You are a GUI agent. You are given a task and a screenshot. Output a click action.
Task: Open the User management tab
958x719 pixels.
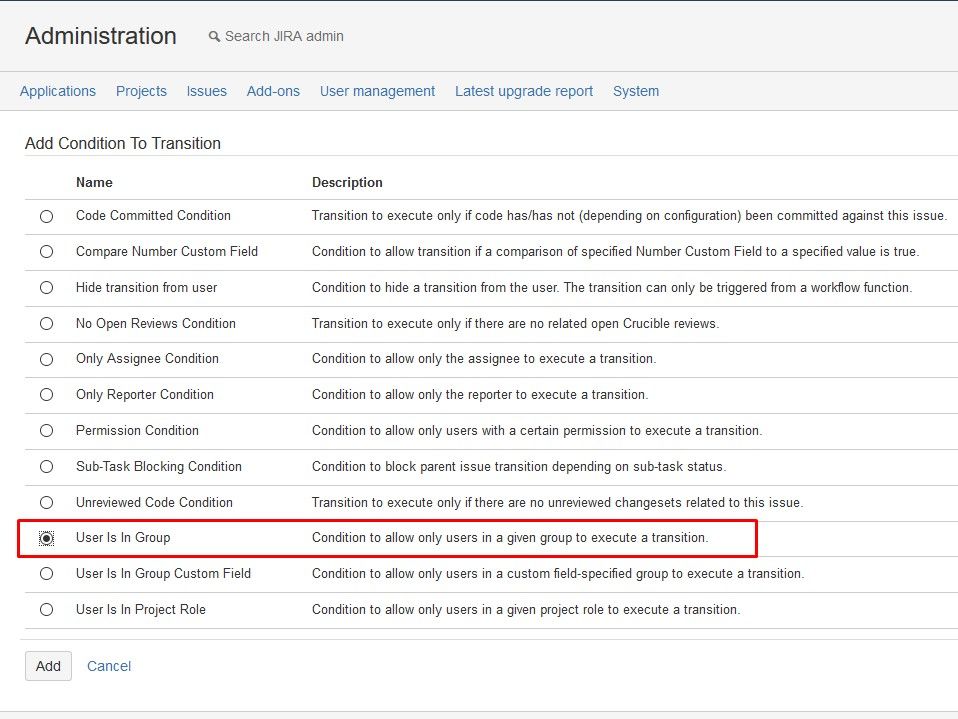378,91
